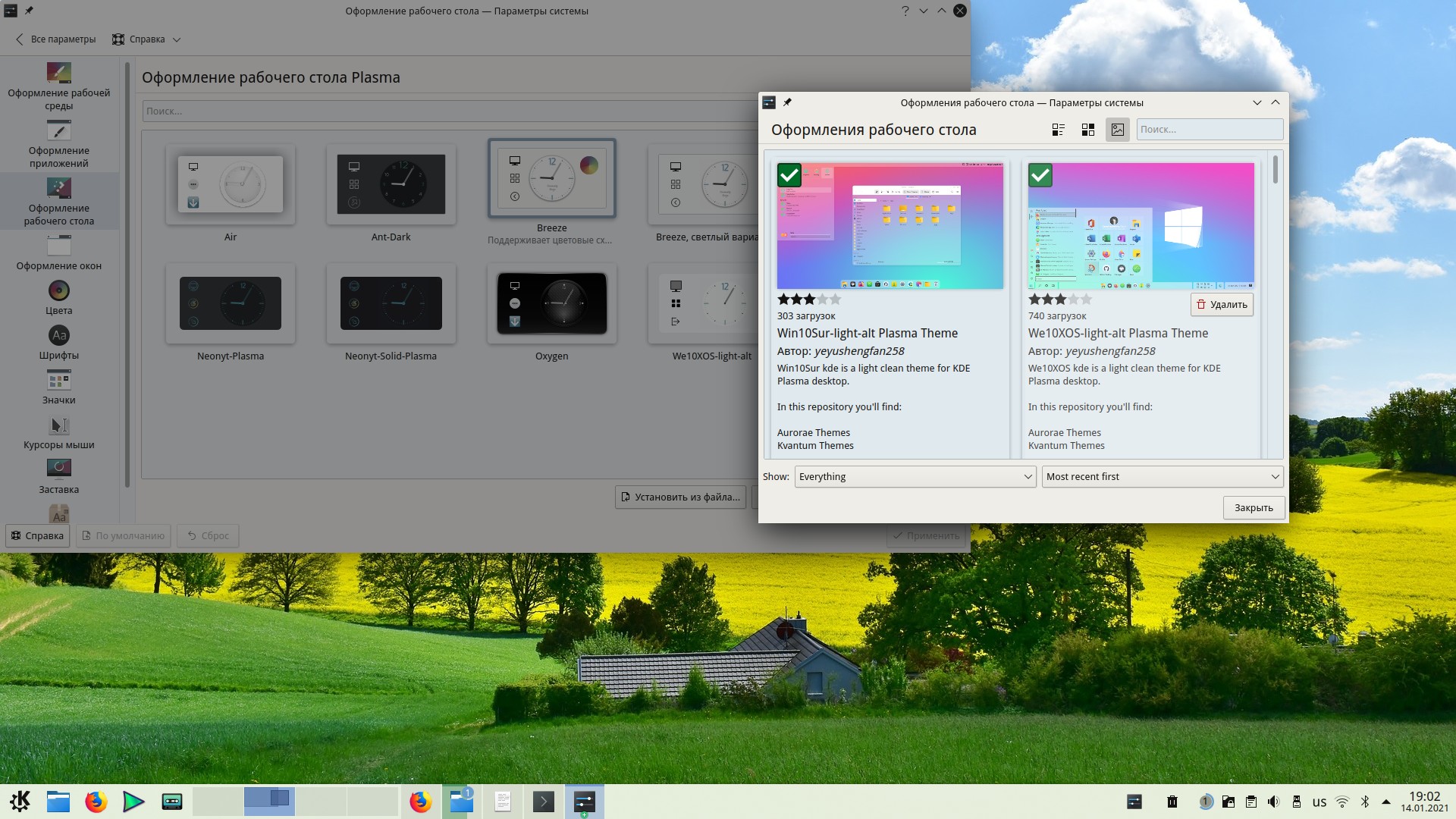Open Цвета in settings sidebar
This screenshot has height=819, width=1456.
click(x=59, y=298)
